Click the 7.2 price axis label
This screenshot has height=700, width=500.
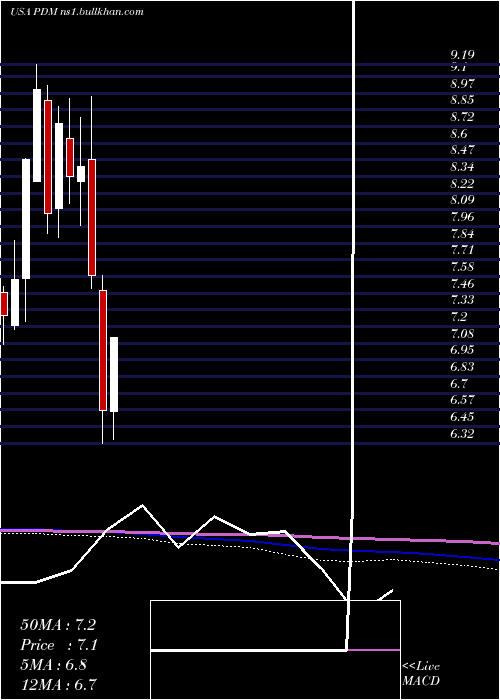click(459, 317)
